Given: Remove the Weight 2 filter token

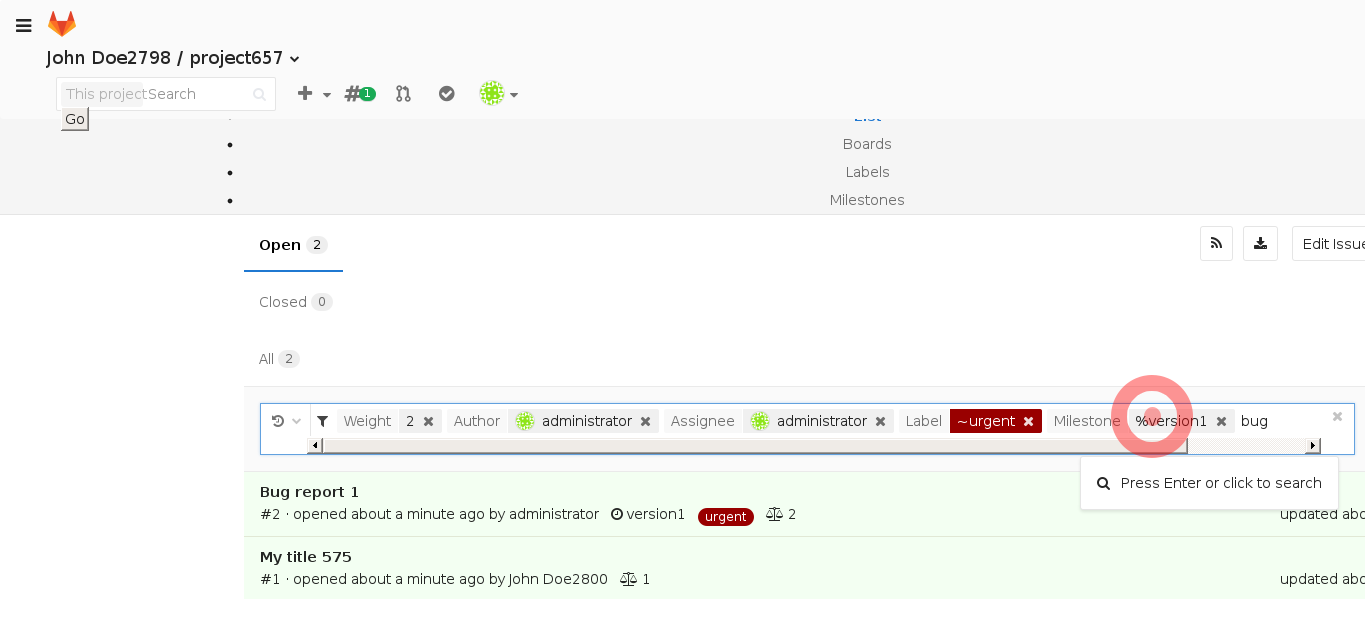Looking at the screenshot, I should (429, 422).
